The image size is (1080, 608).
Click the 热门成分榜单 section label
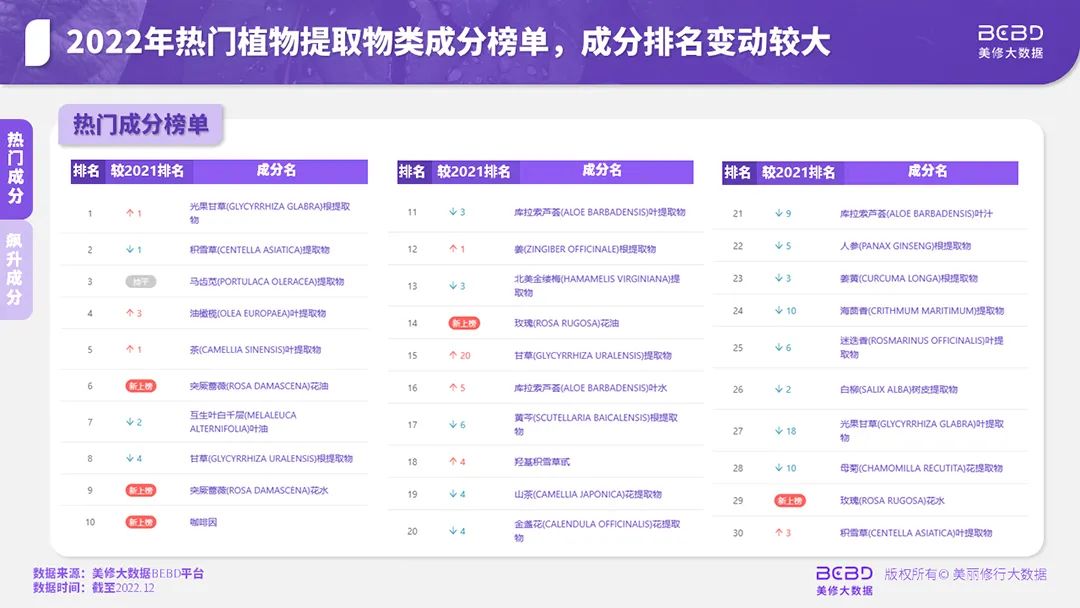point(141,125)
